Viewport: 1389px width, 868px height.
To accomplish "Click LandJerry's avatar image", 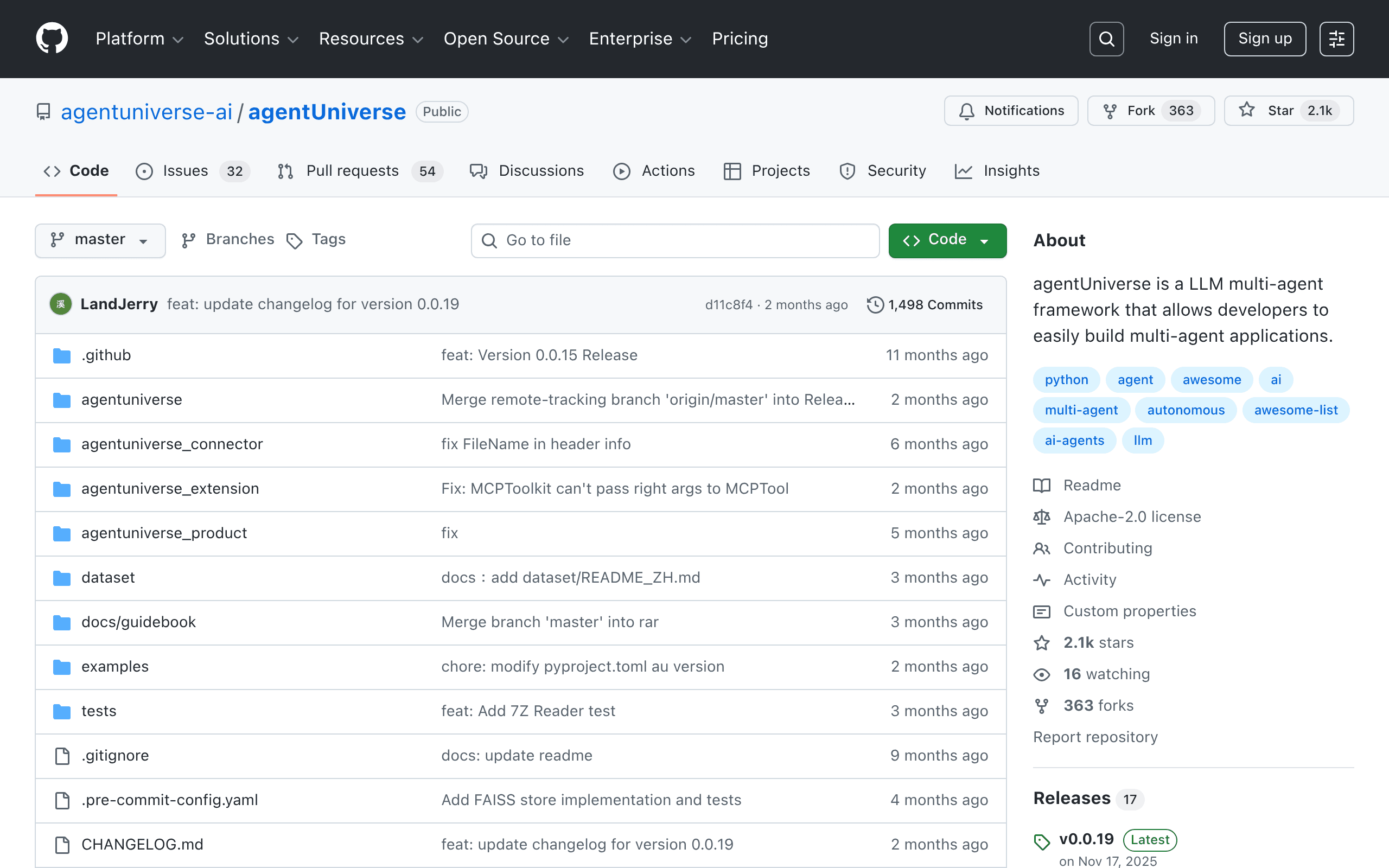I will click(x=61, y=304).
